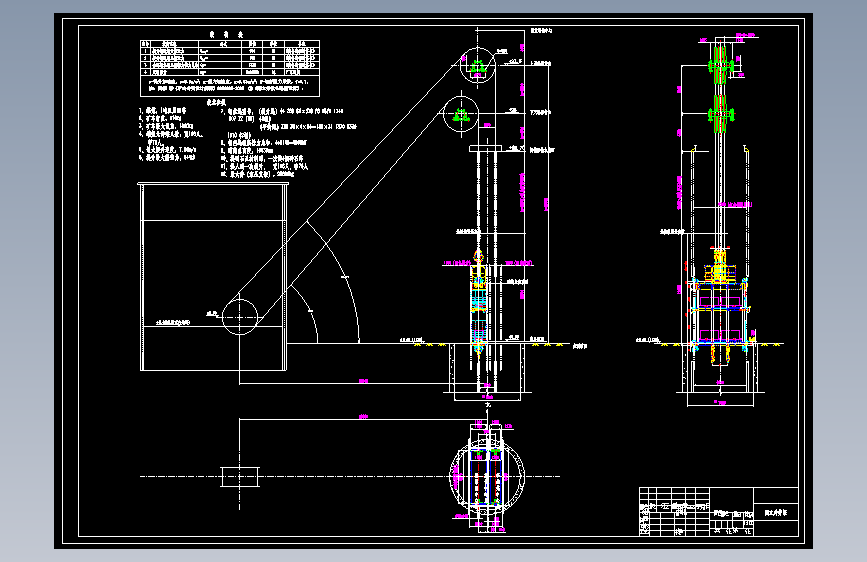Click the numbered technical notes text block

click(x=248, y=142)
